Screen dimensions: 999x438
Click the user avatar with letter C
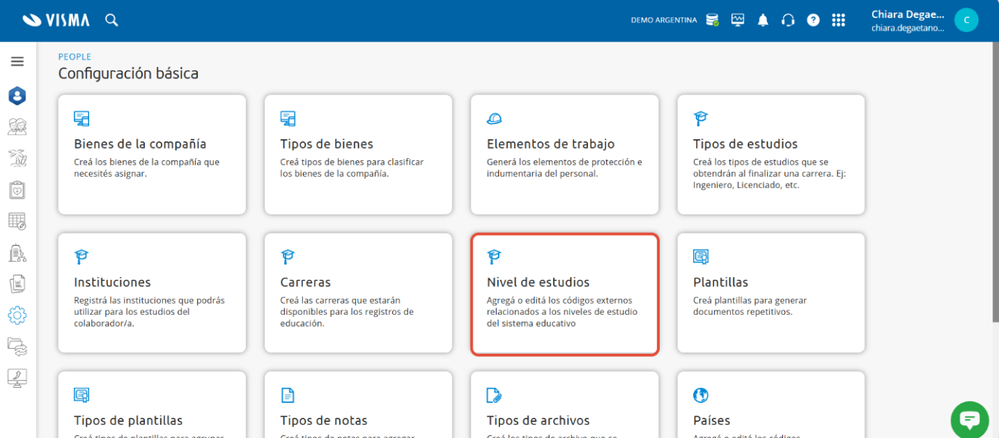coord(966,20)
